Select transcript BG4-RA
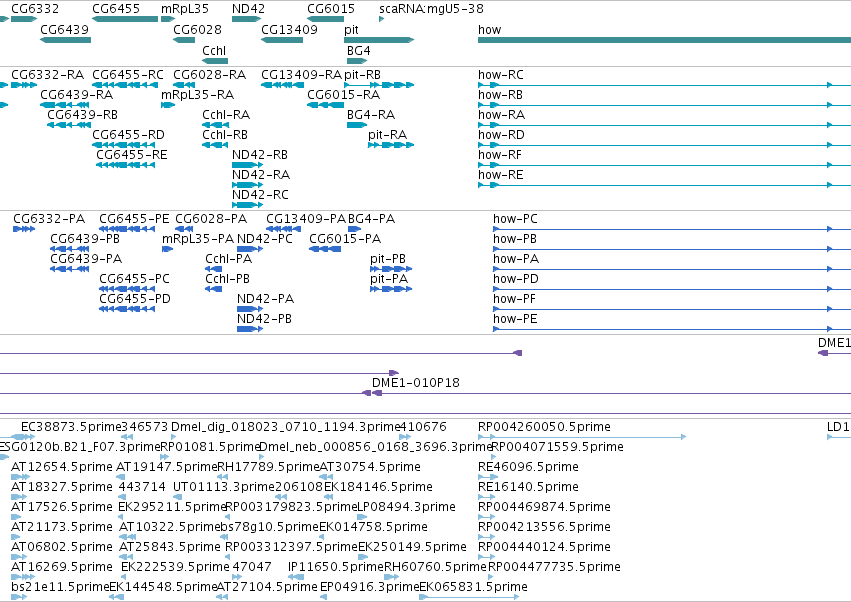851x602 pixels. click(x=371, y=115)
